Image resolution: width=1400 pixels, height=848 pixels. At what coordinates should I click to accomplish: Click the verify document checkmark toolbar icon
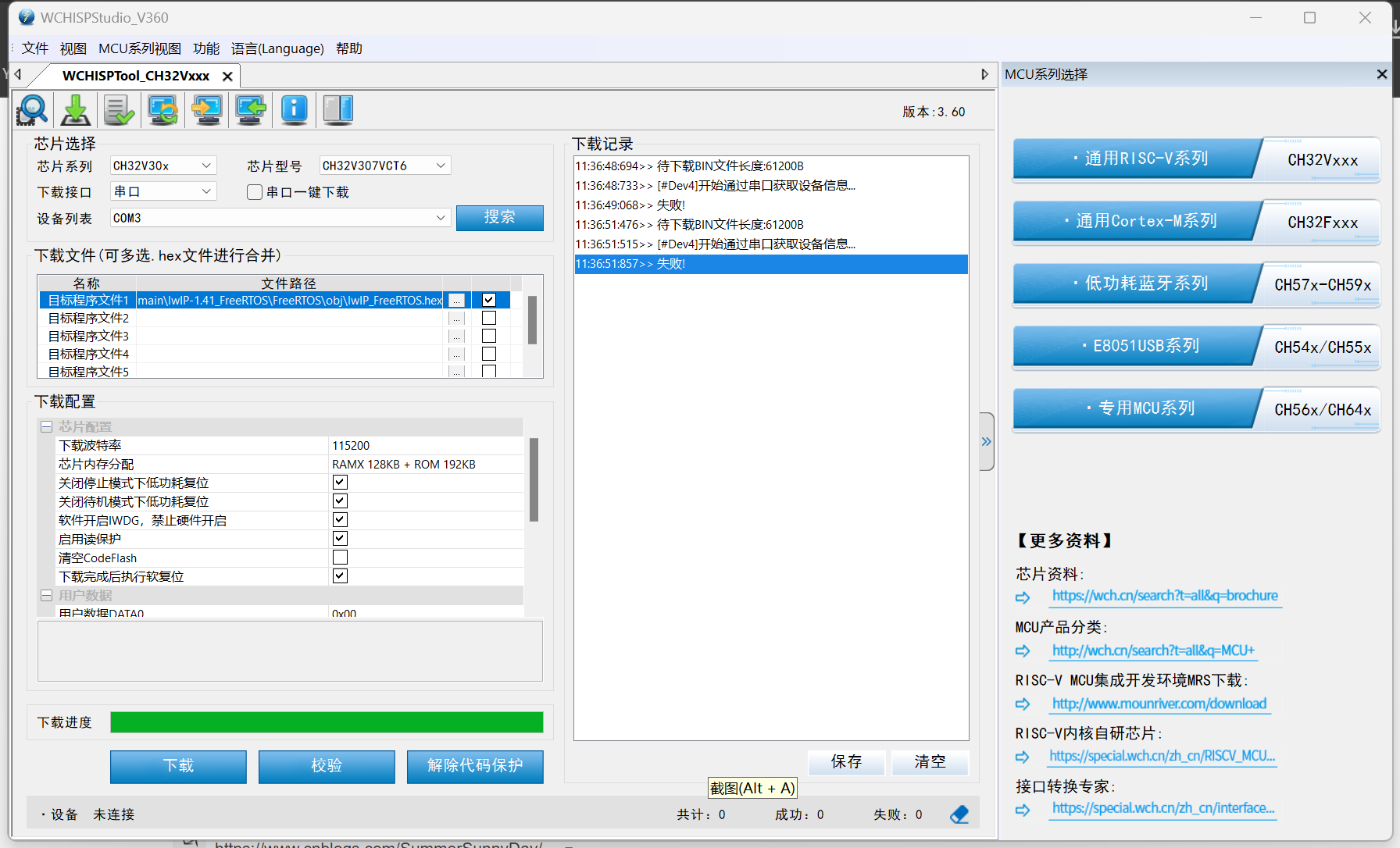click(120, 110)
